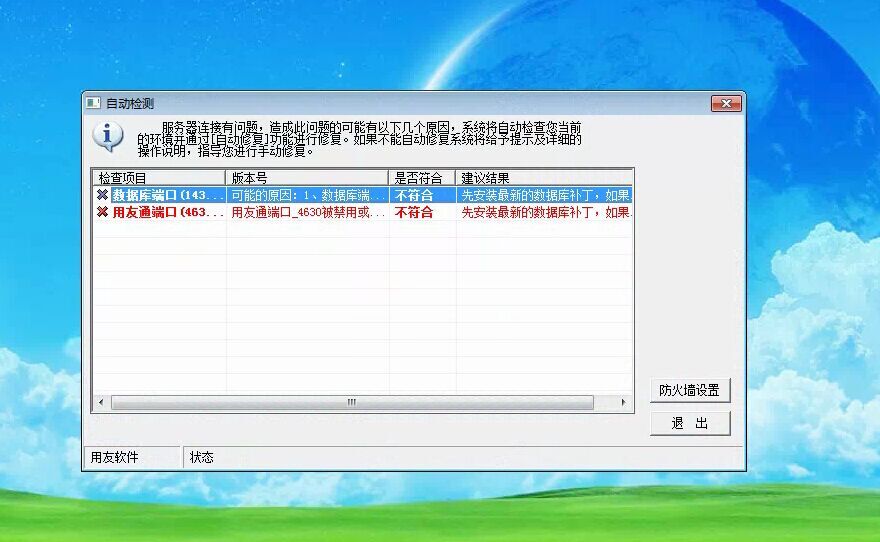
Task: Click the X icon beside 数据库端口
Action: point(102,195)
